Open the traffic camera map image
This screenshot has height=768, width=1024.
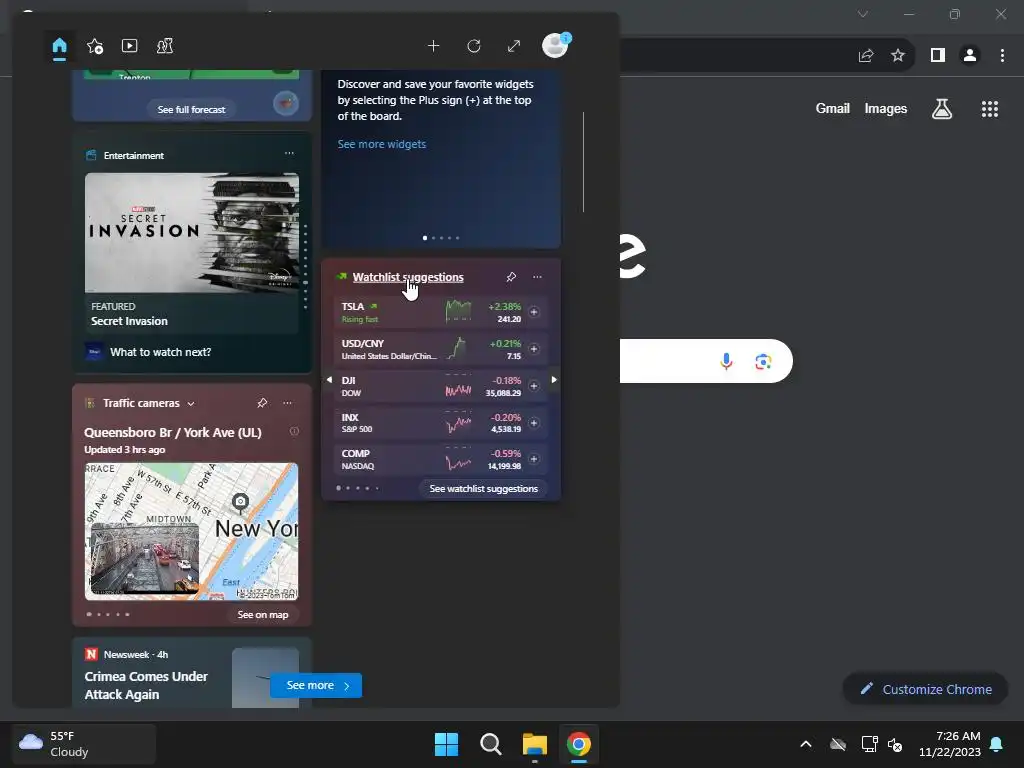click(x=191, y=532)
